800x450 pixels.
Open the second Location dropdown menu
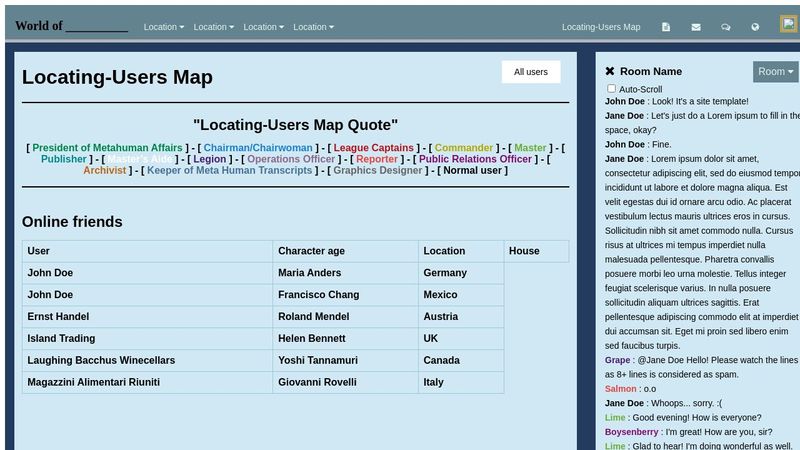pos(214,27)
